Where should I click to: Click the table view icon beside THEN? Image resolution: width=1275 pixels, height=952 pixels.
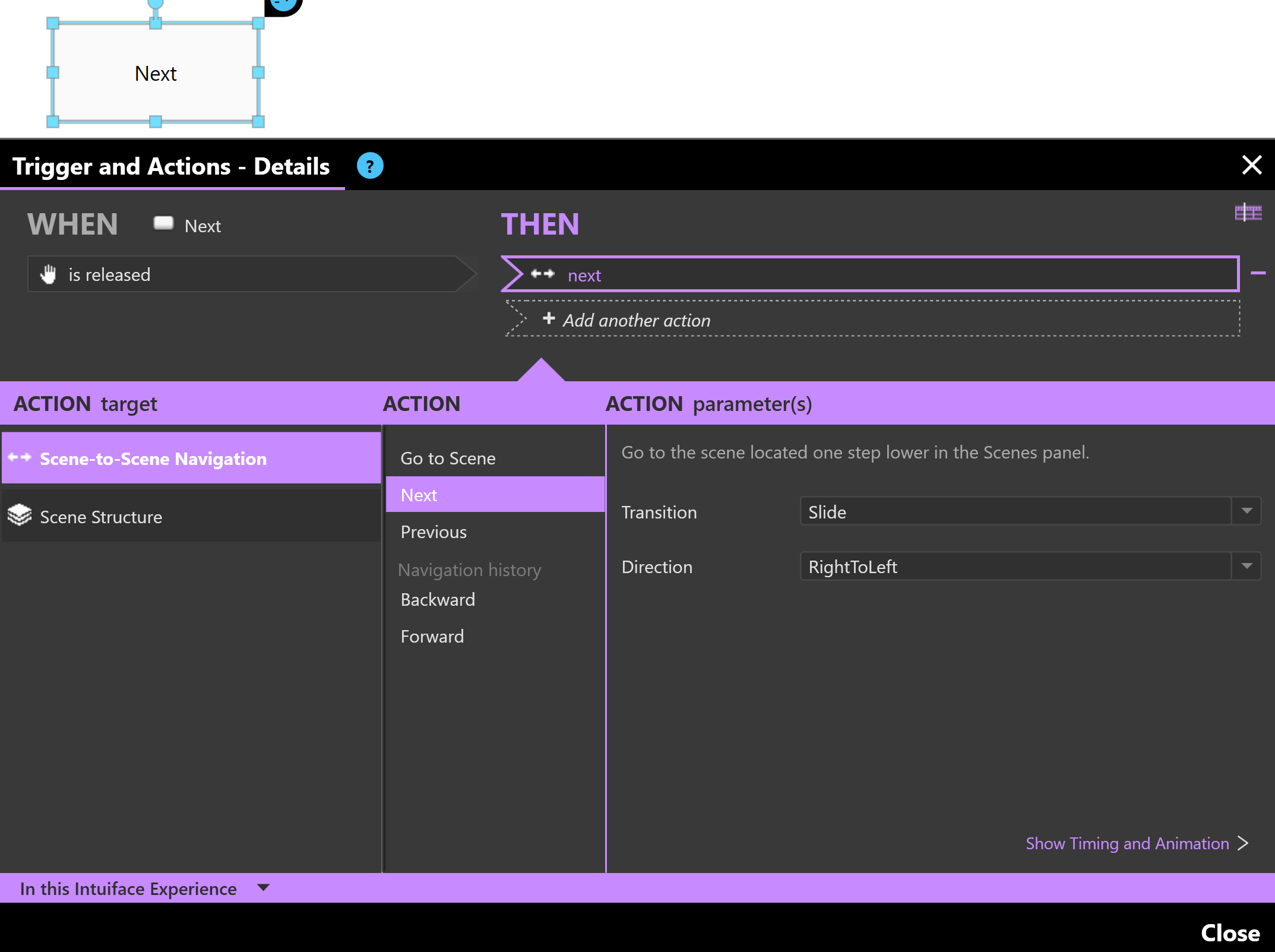click(x=1248, y=213)
